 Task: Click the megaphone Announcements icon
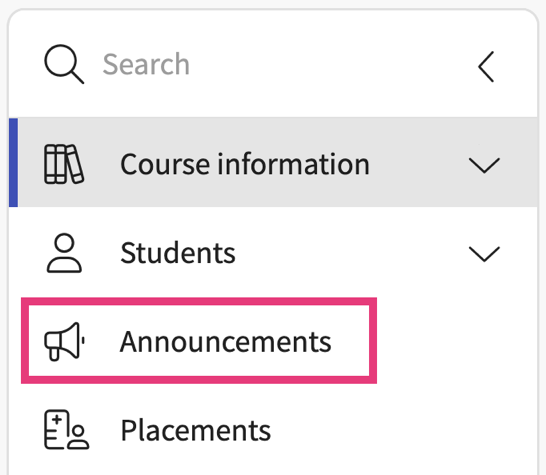64,342
